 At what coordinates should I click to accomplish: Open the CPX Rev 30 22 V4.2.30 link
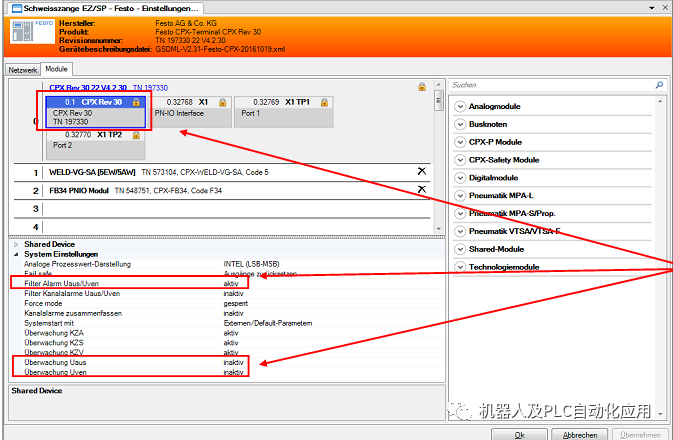point(88,88)
